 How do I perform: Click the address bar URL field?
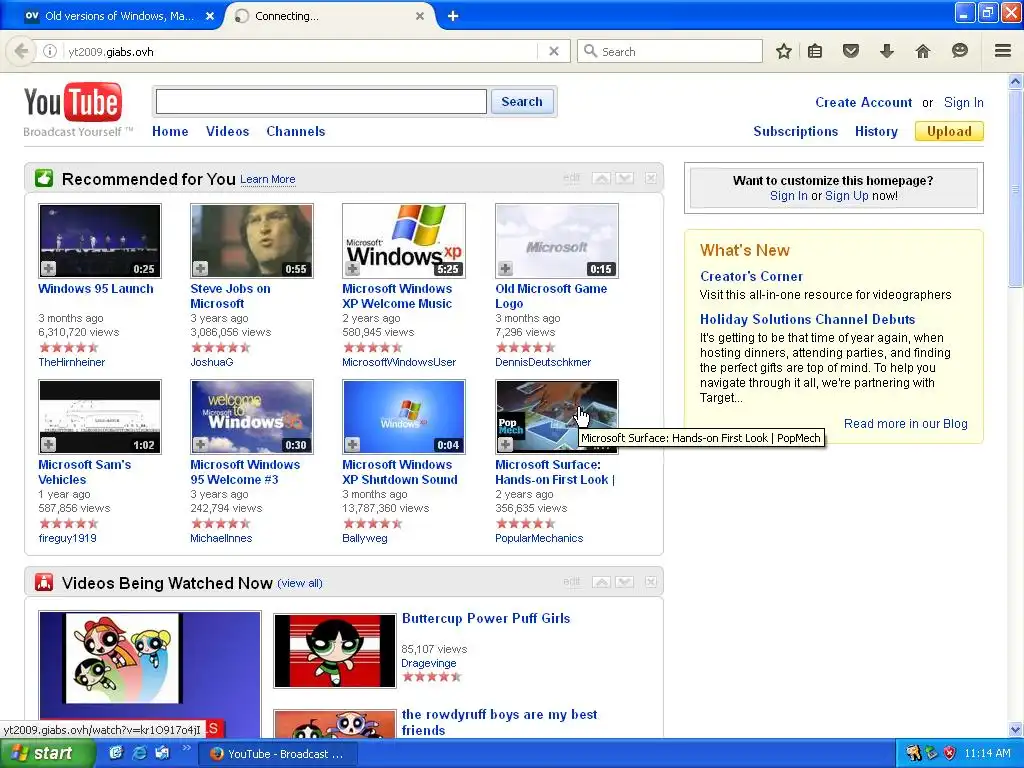(x=300, y=51)
